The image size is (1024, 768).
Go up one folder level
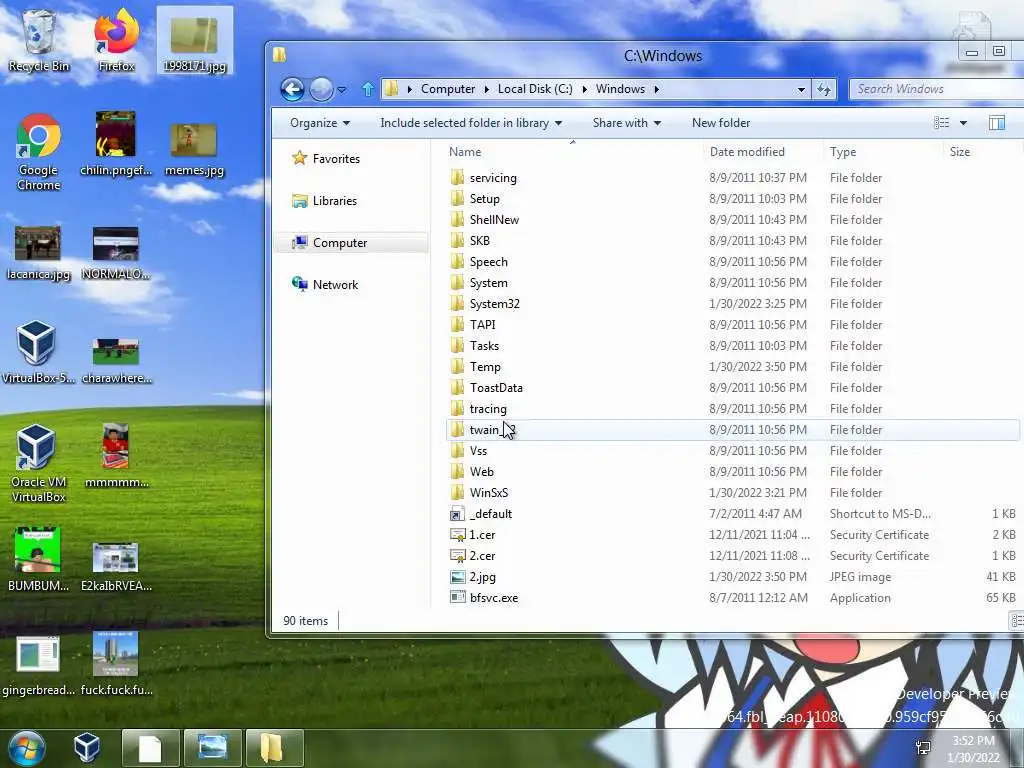click(368, 89)
